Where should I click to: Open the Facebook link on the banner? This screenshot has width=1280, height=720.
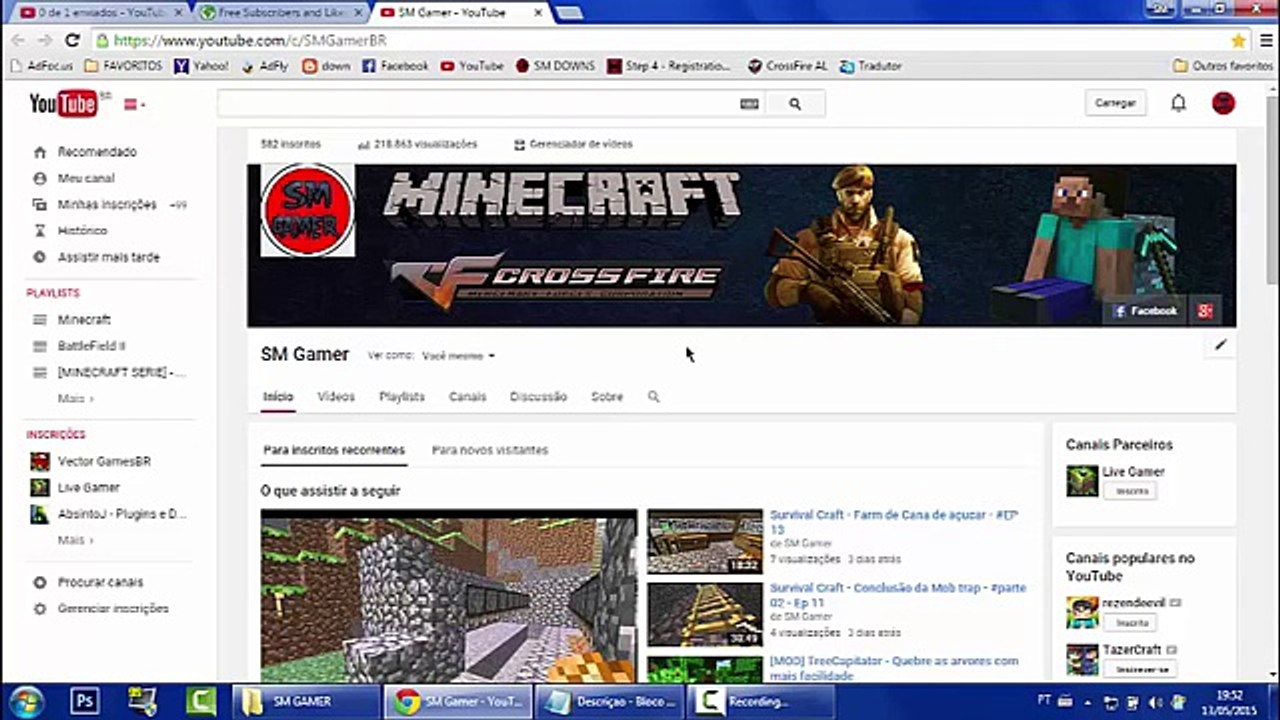coord(1146,311)
